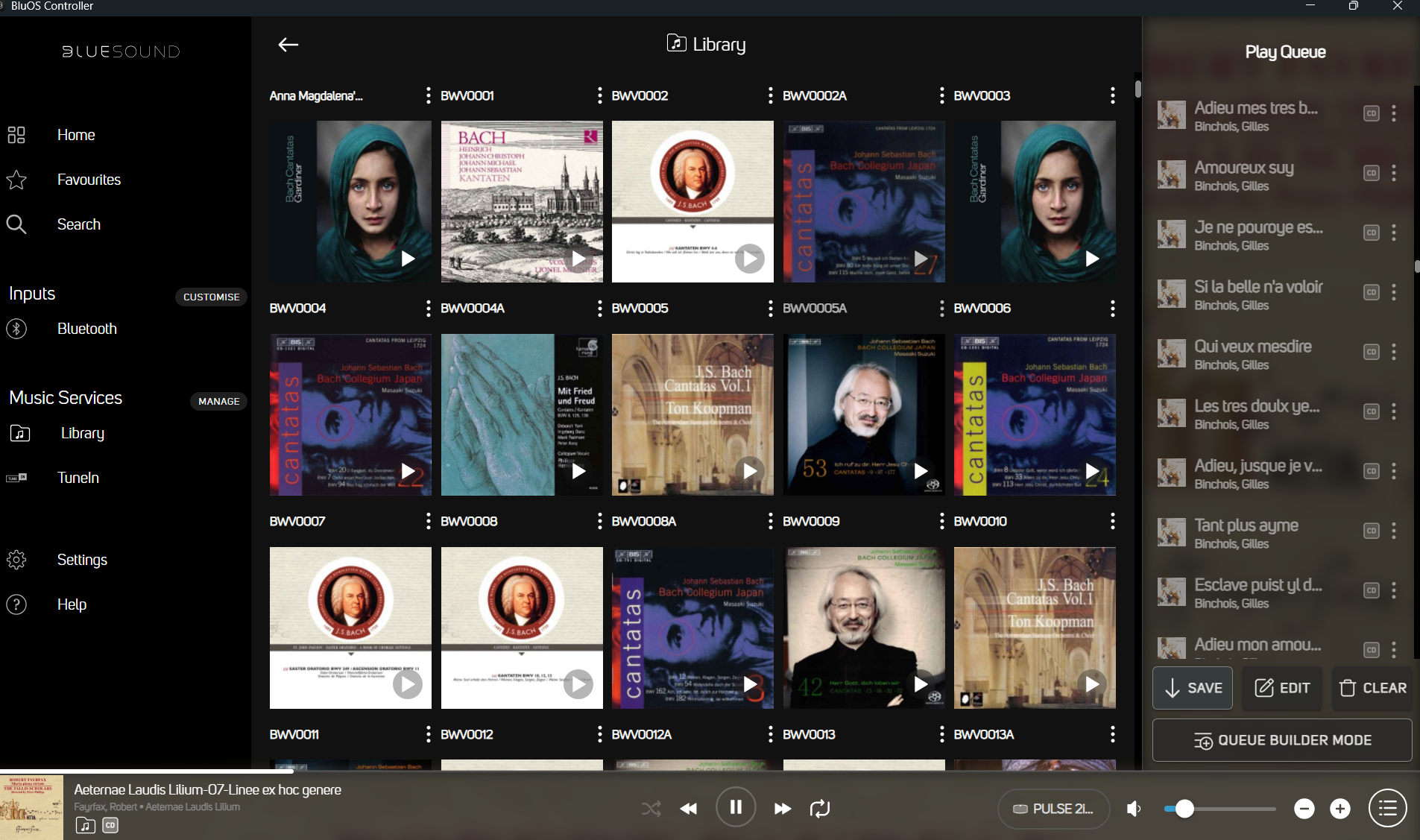1420x840 pixels.
Task: Open options for Amoureux suy queue track
Action: point(1393,173)
